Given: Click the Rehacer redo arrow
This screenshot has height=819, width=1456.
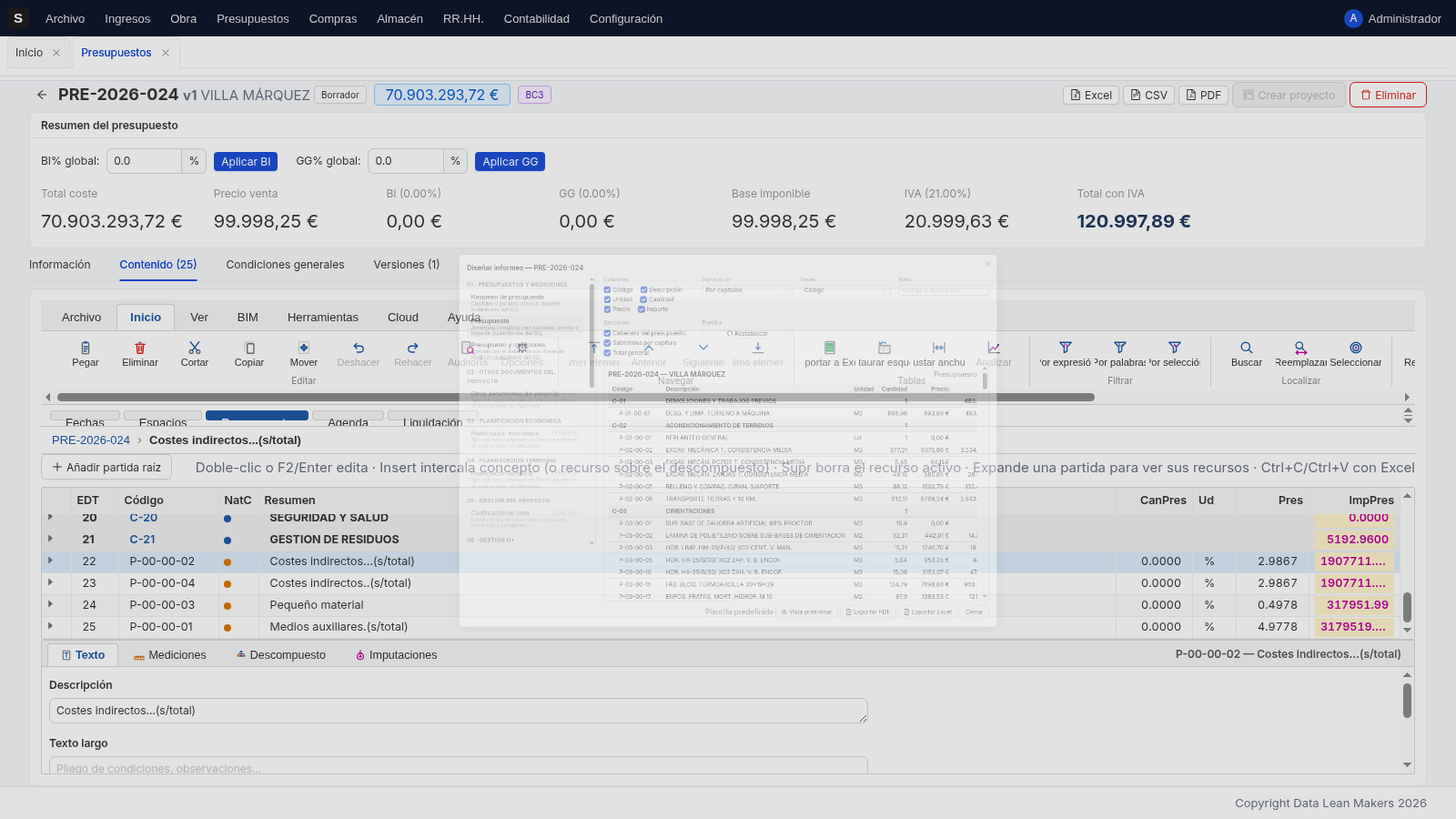Looking at the screenshot, I should (413, 348).
